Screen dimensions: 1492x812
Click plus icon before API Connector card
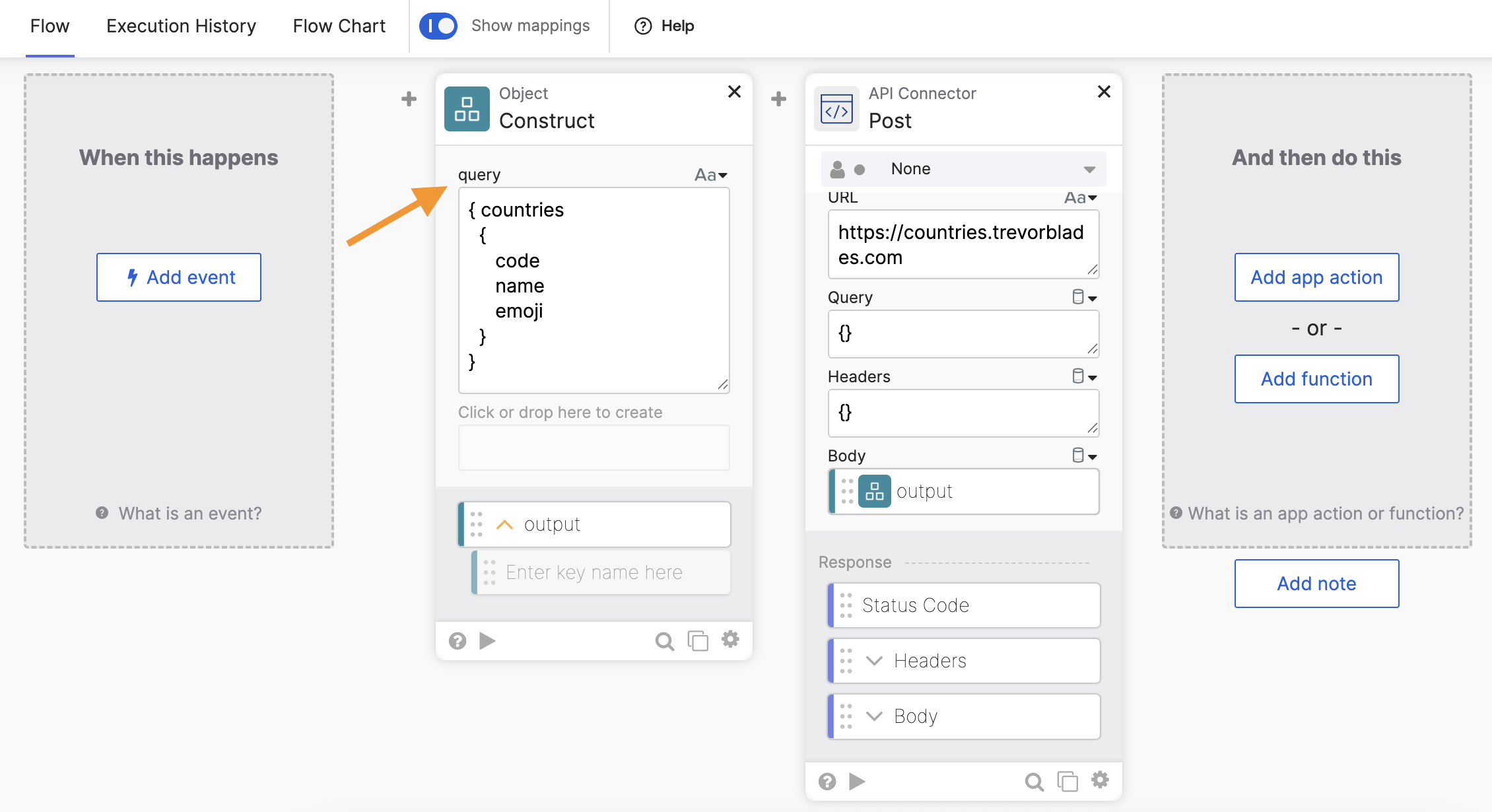[778, 99]
